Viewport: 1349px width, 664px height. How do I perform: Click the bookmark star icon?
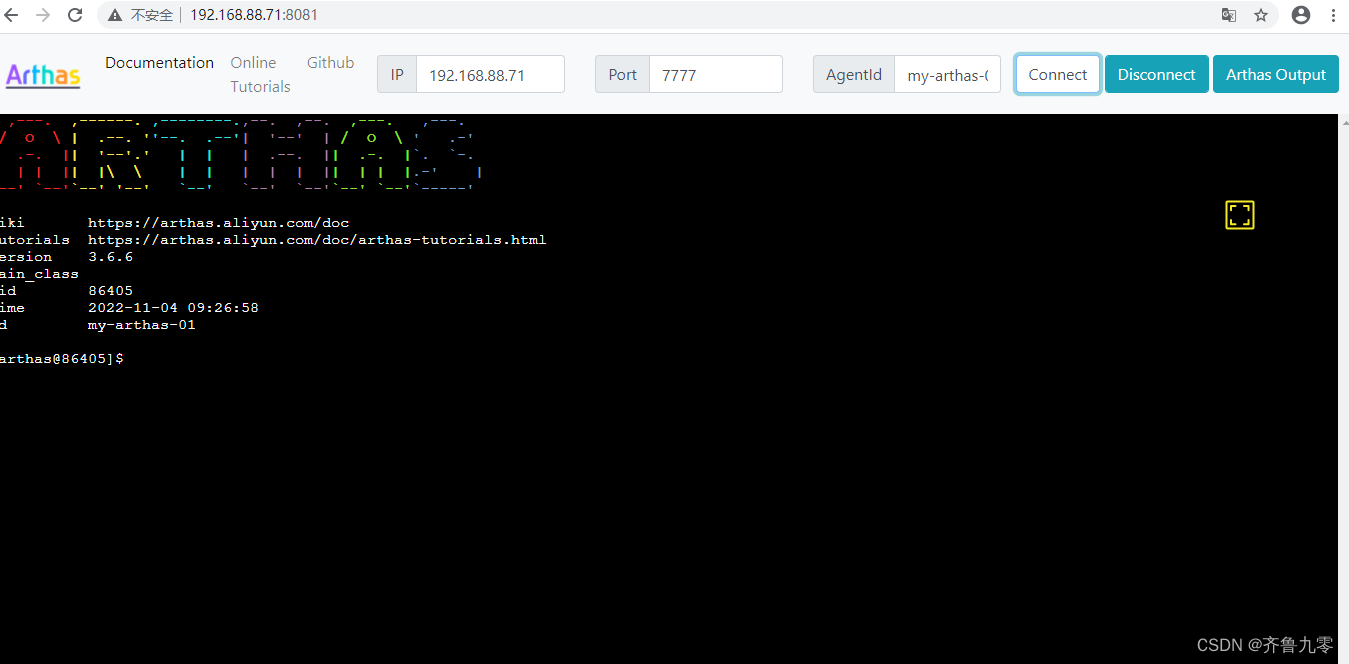pos(1261,15)
